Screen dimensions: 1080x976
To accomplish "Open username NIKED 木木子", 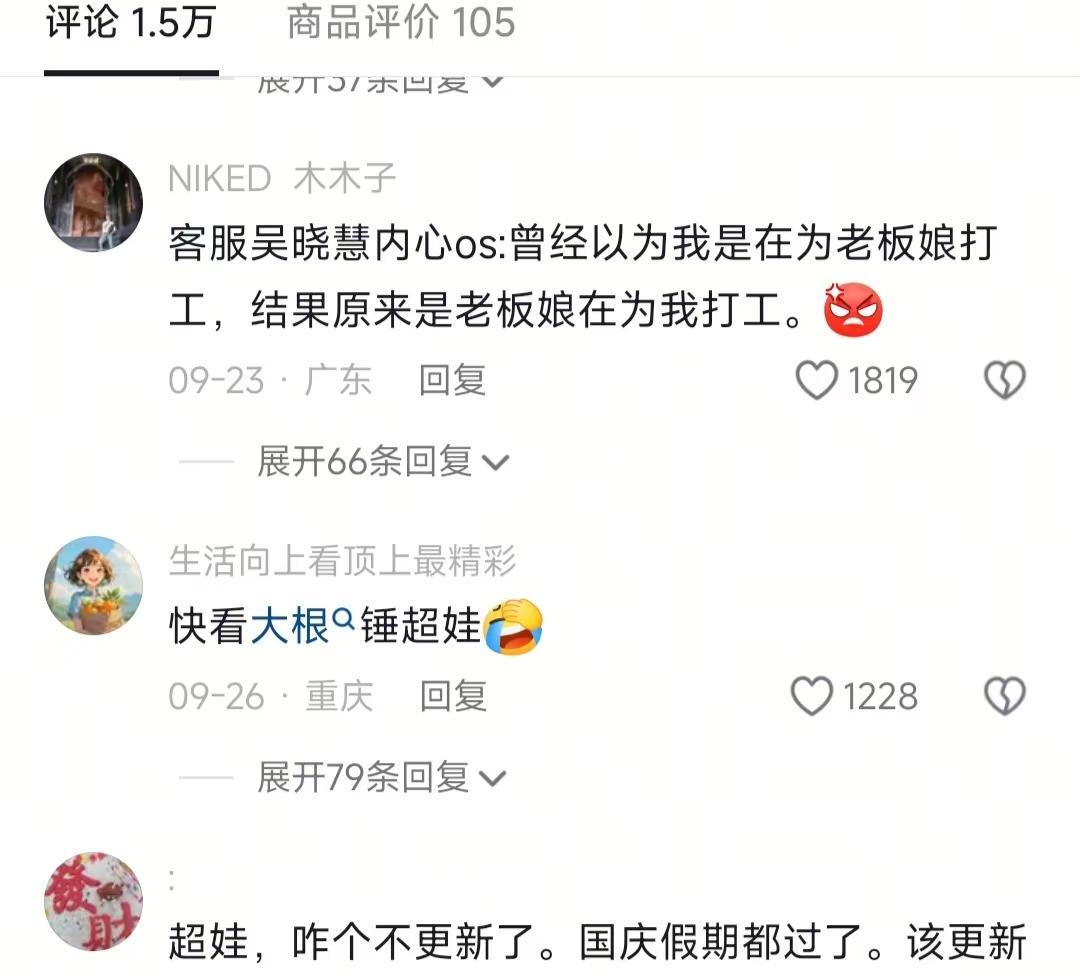I will (282, 178).
